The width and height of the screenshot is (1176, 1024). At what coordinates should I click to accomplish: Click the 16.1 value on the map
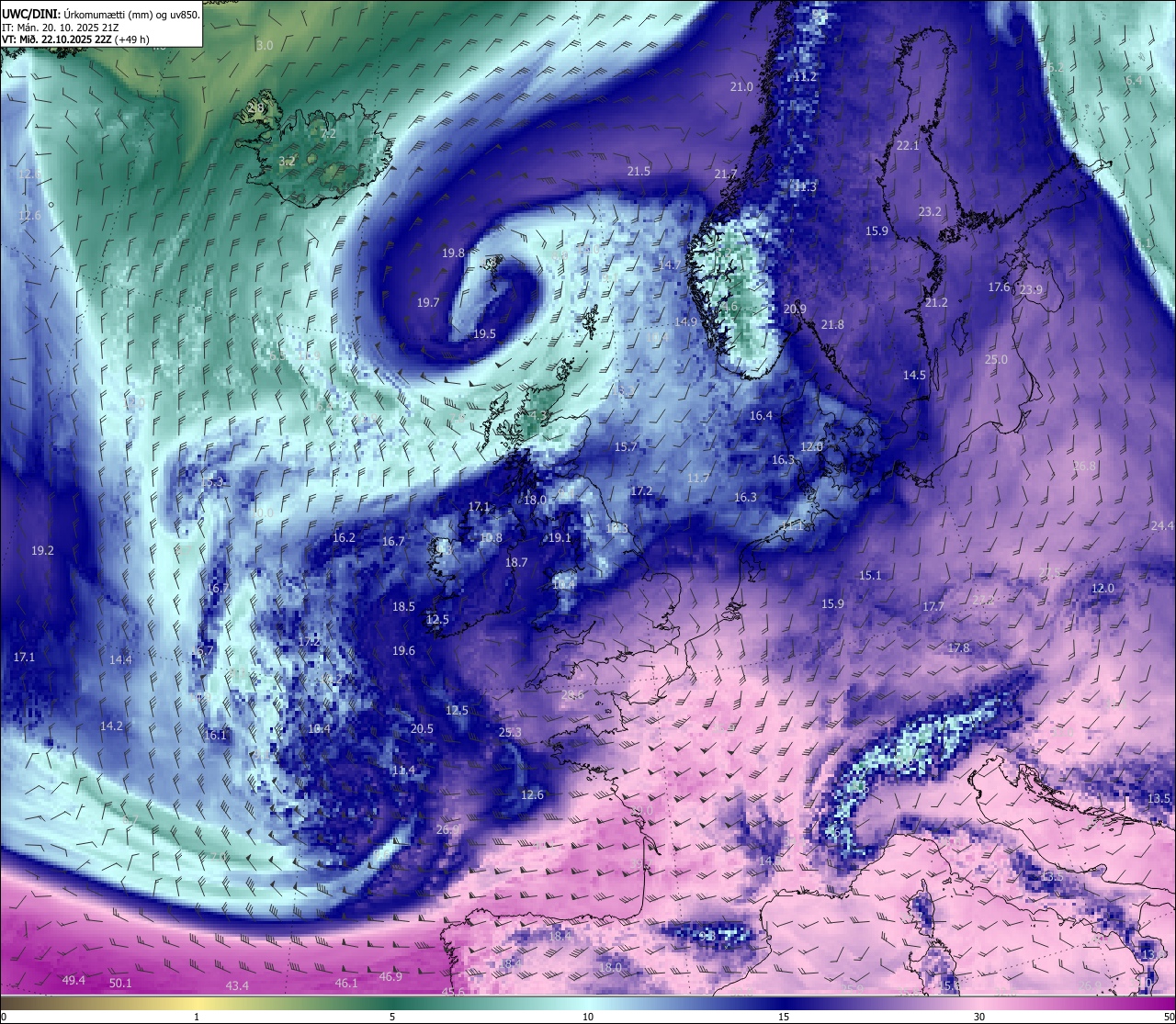point(215,735)
